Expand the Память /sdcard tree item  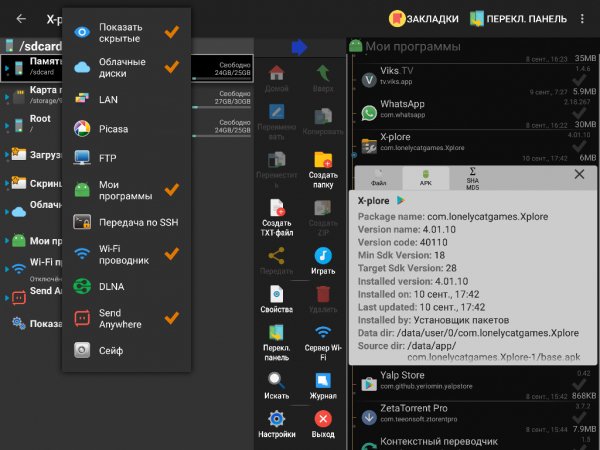coord(6,68)
